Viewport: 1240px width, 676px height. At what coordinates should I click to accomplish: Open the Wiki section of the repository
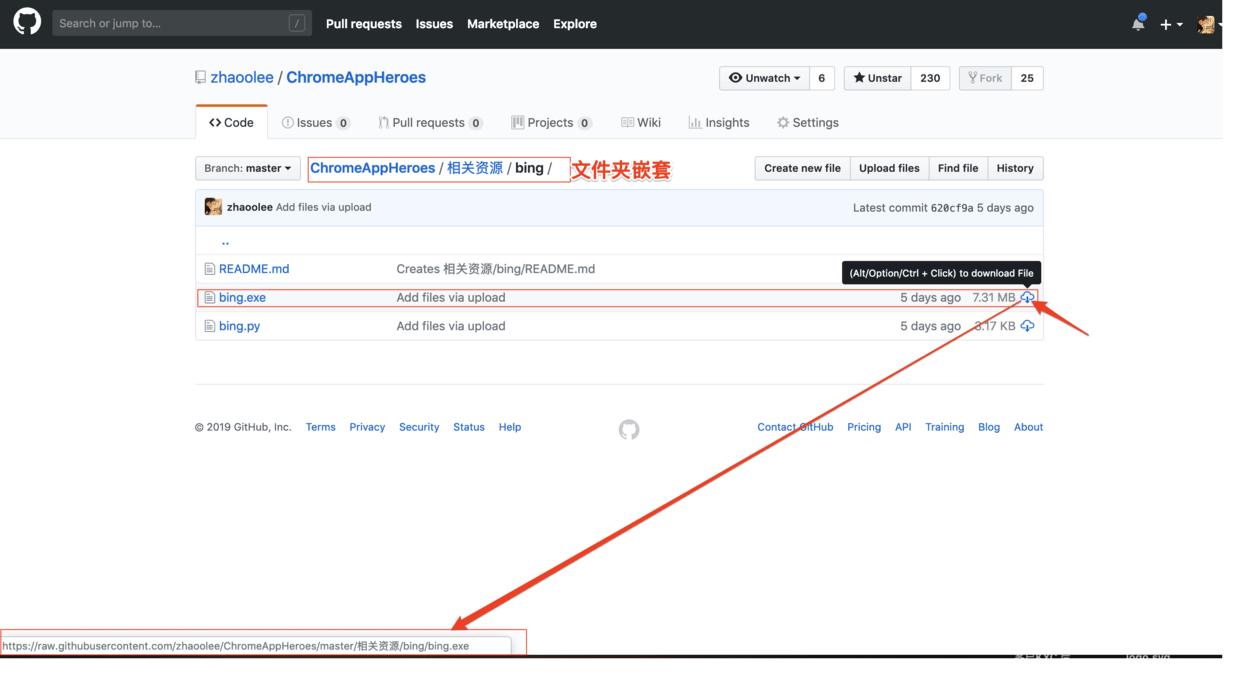point(641,122)
